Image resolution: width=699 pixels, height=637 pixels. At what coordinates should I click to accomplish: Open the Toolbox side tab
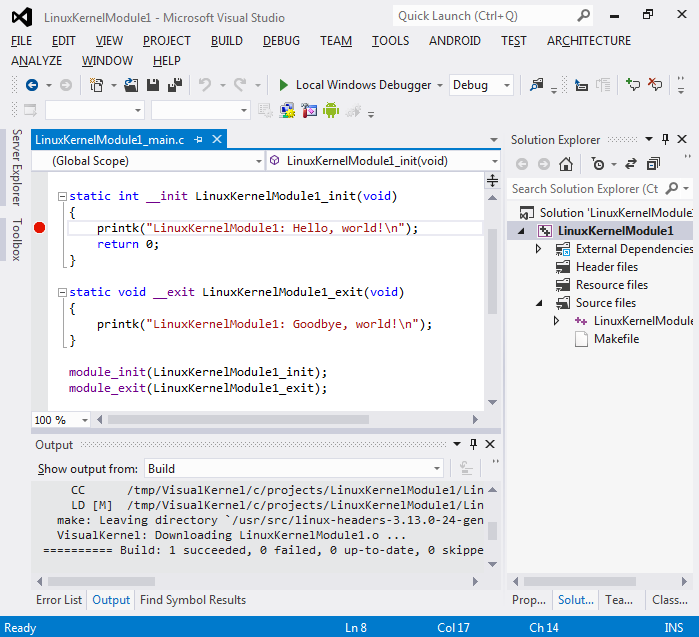click(x=16, y=240)
